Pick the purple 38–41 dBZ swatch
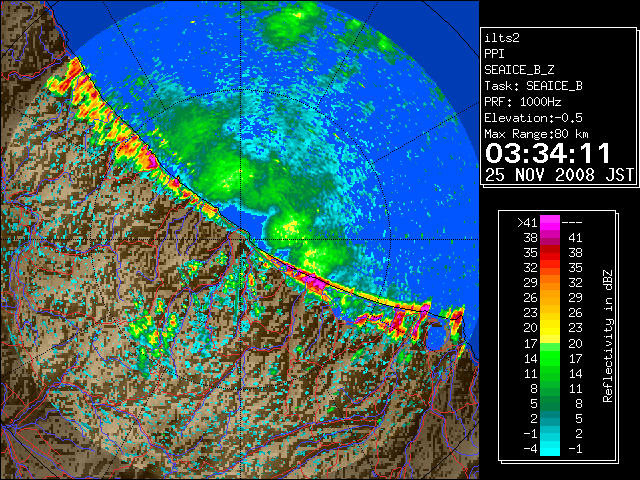This screenshot has height=480, width=640. point(550,238)
